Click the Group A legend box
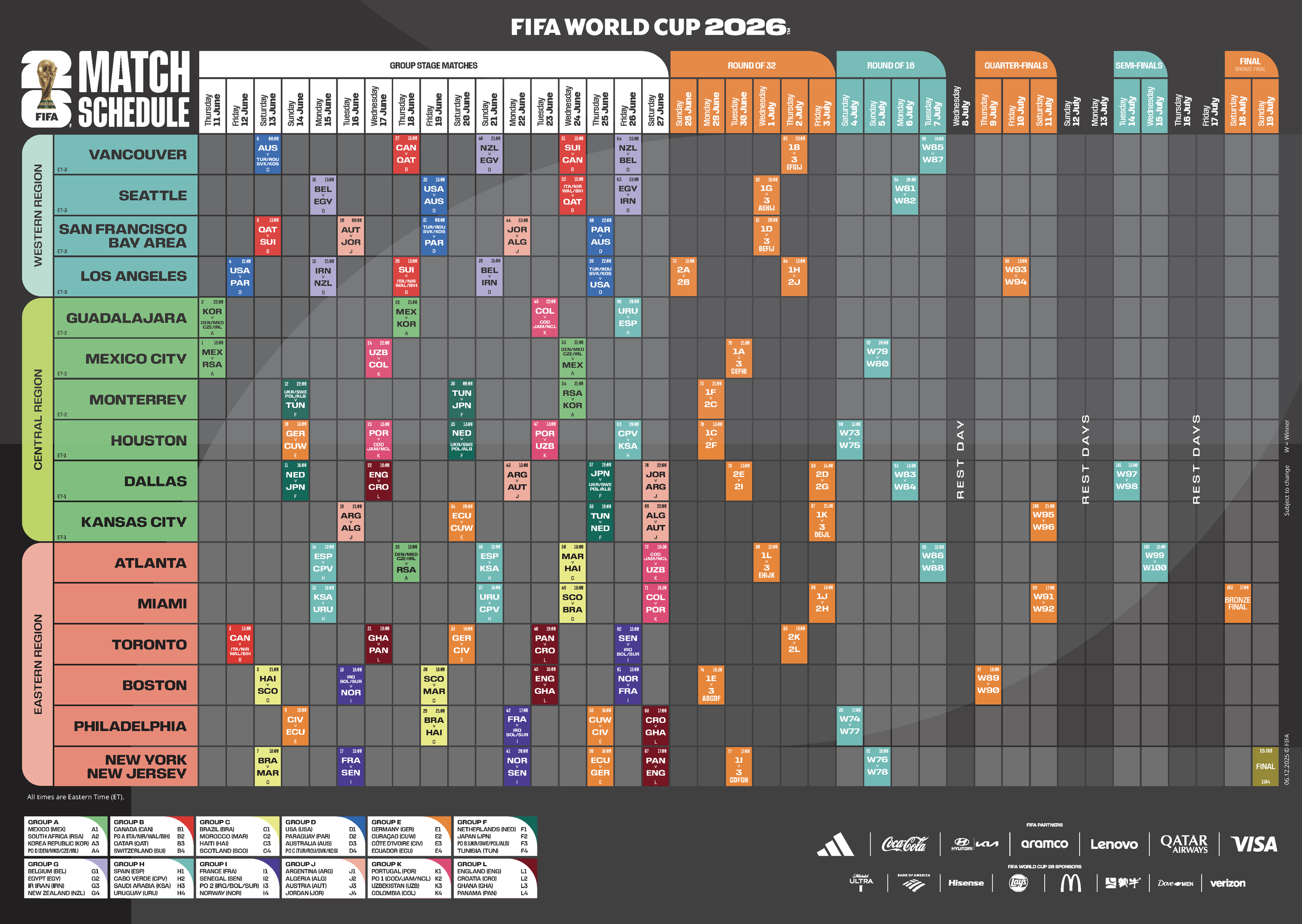1302x924 pixels. click(x=66, y=836)
